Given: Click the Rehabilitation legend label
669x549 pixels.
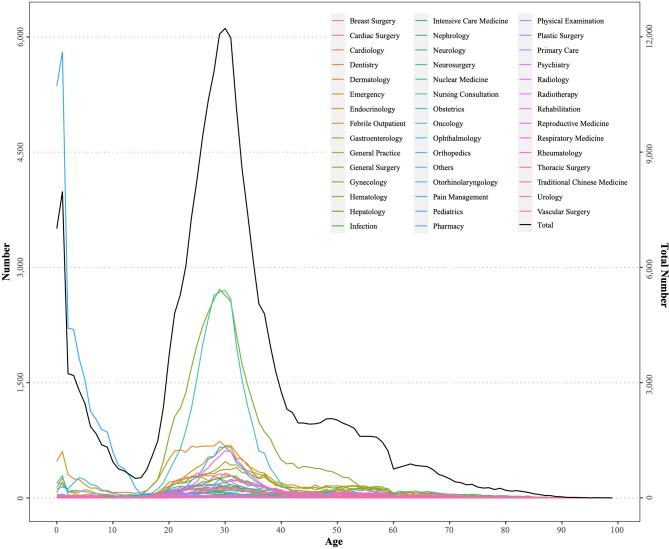Looking at the screenshot, I should [558, 109].
